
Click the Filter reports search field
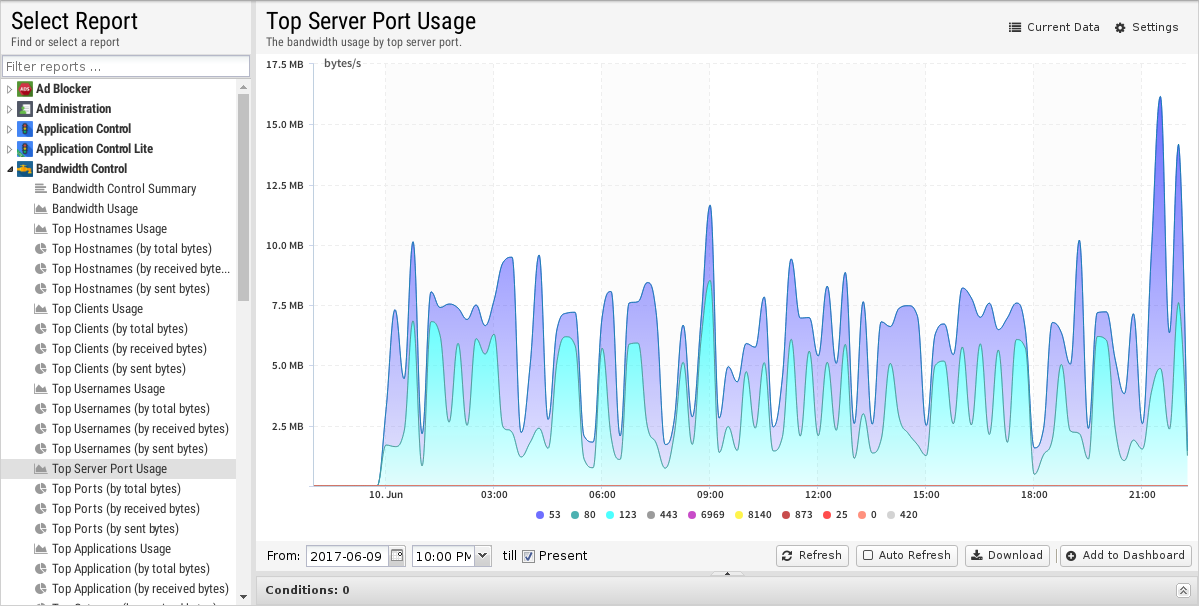point(125,67)
